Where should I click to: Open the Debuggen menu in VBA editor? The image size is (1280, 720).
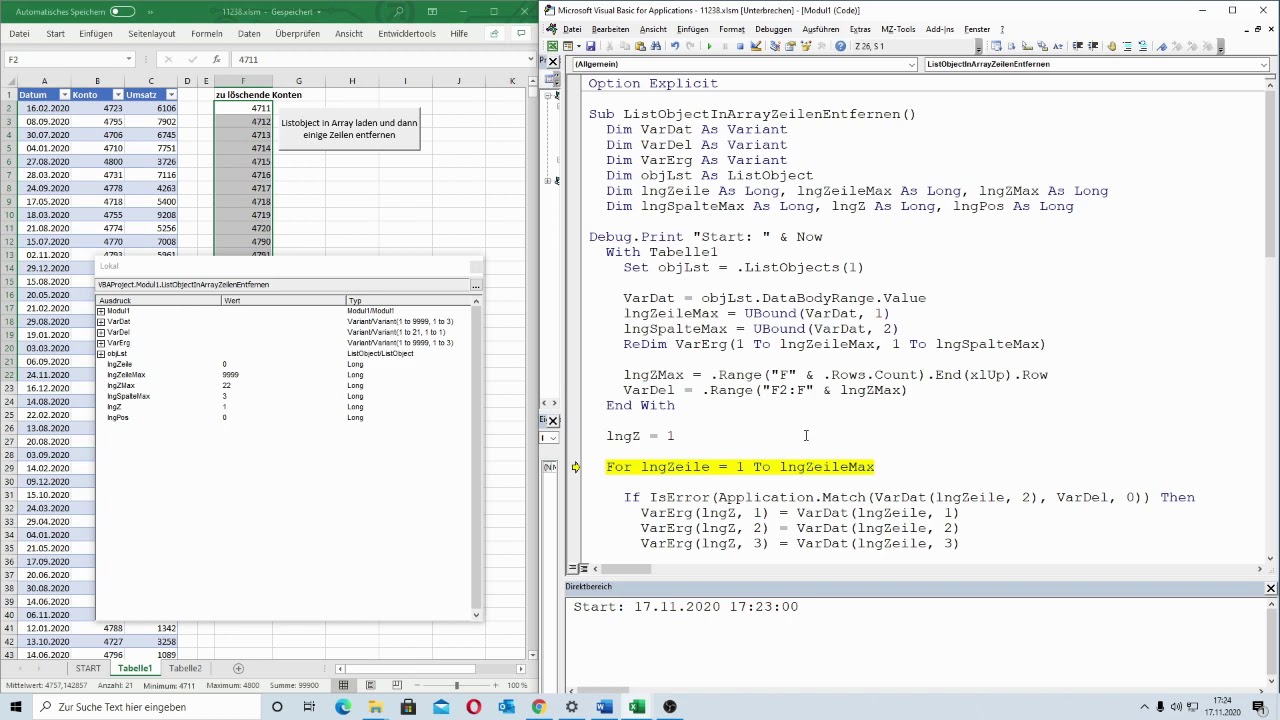773,29
